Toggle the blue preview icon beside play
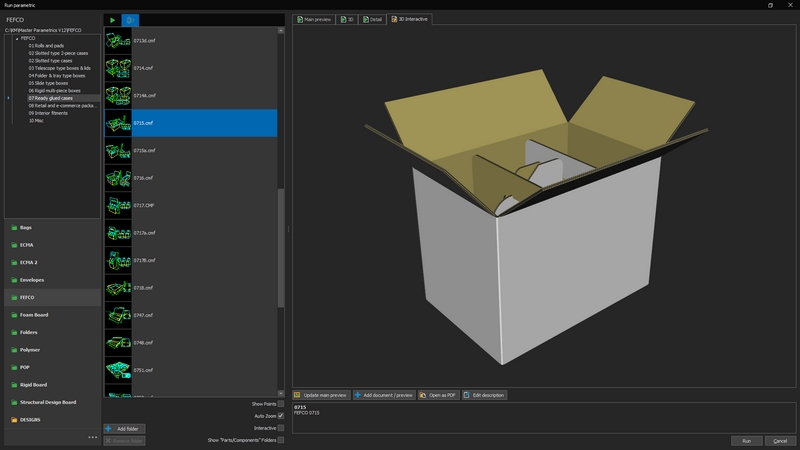Viewport: 800px width, 450px height. (x=130, y=20)
